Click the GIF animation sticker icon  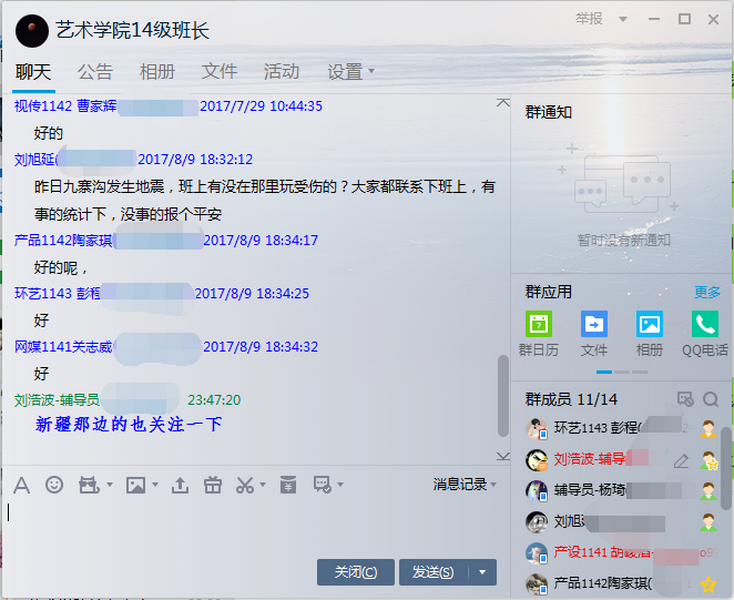(x=89, y=485)
